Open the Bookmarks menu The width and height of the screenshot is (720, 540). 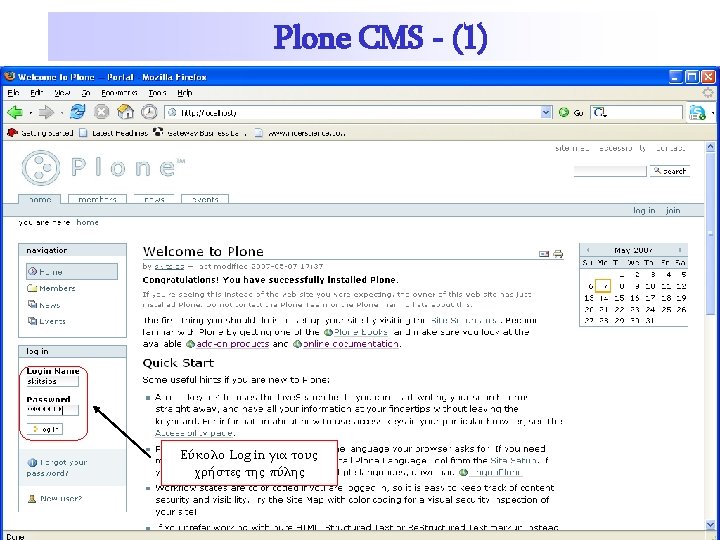(x=119, y=93)
